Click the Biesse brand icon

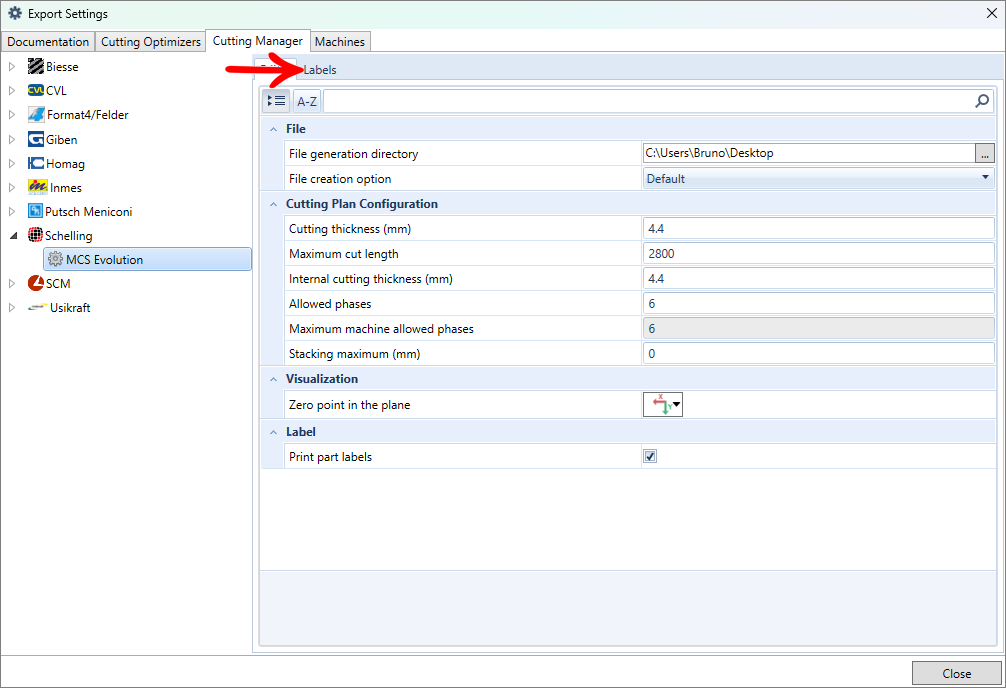36,66
